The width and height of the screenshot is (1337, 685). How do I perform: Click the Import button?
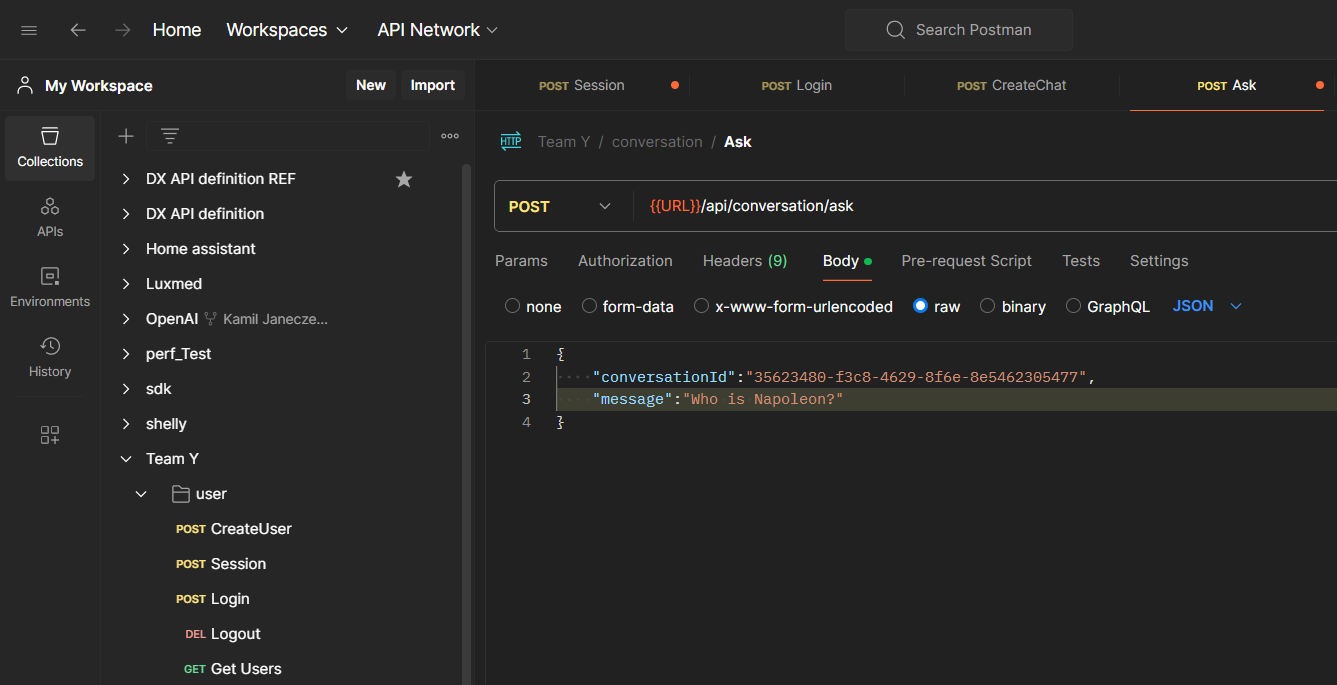(x=432, y=85)
